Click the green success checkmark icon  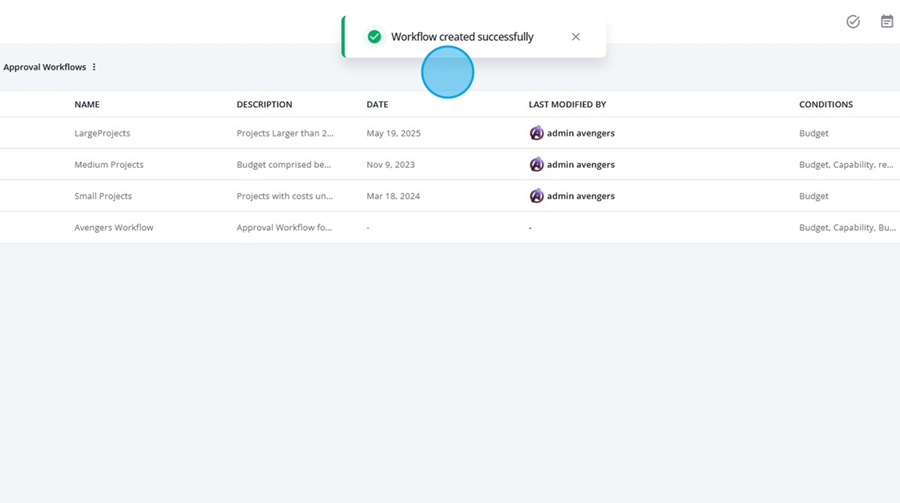pos(374,37)
